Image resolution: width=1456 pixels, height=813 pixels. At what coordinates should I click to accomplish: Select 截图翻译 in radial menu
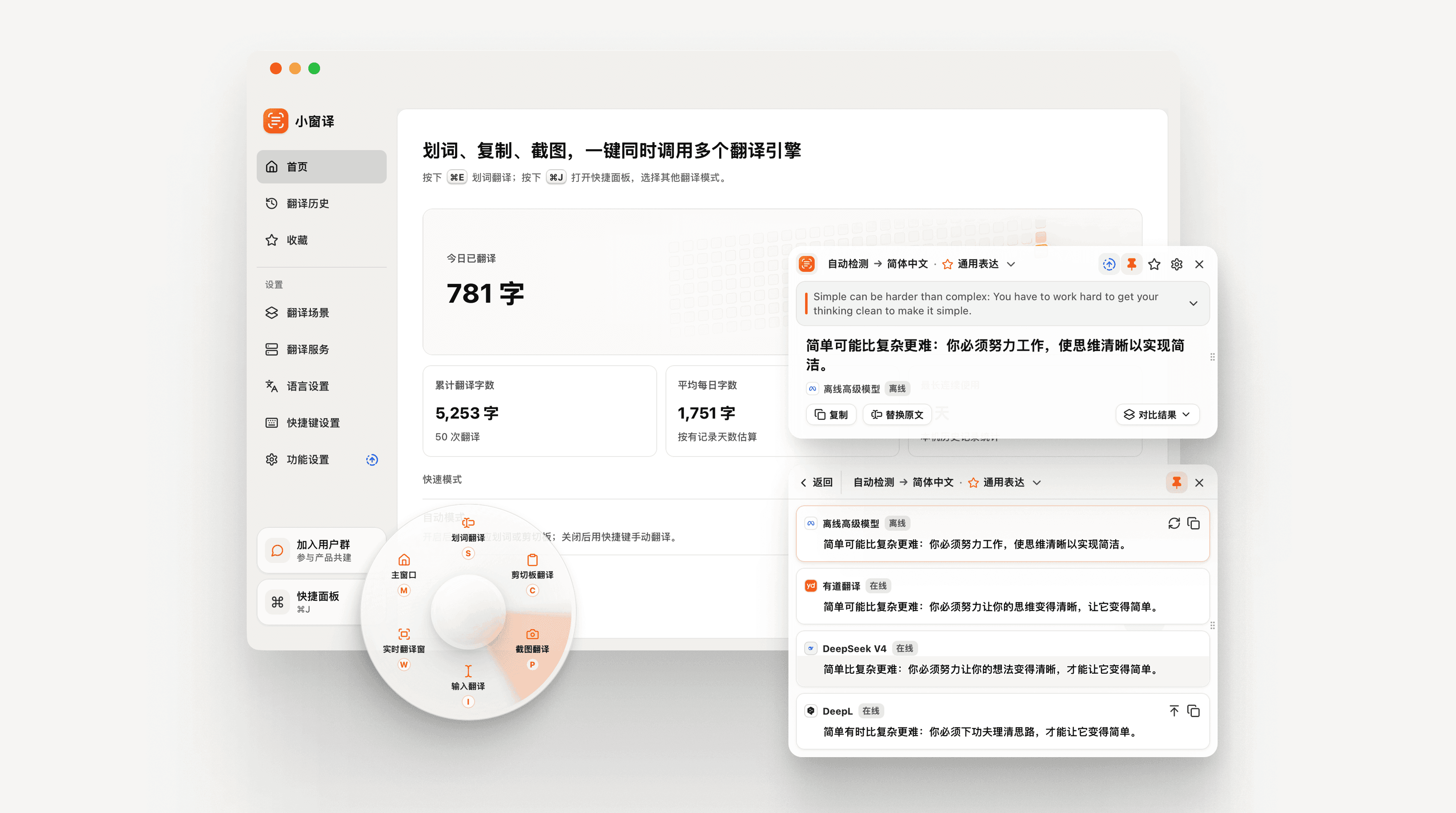[533, 648]
